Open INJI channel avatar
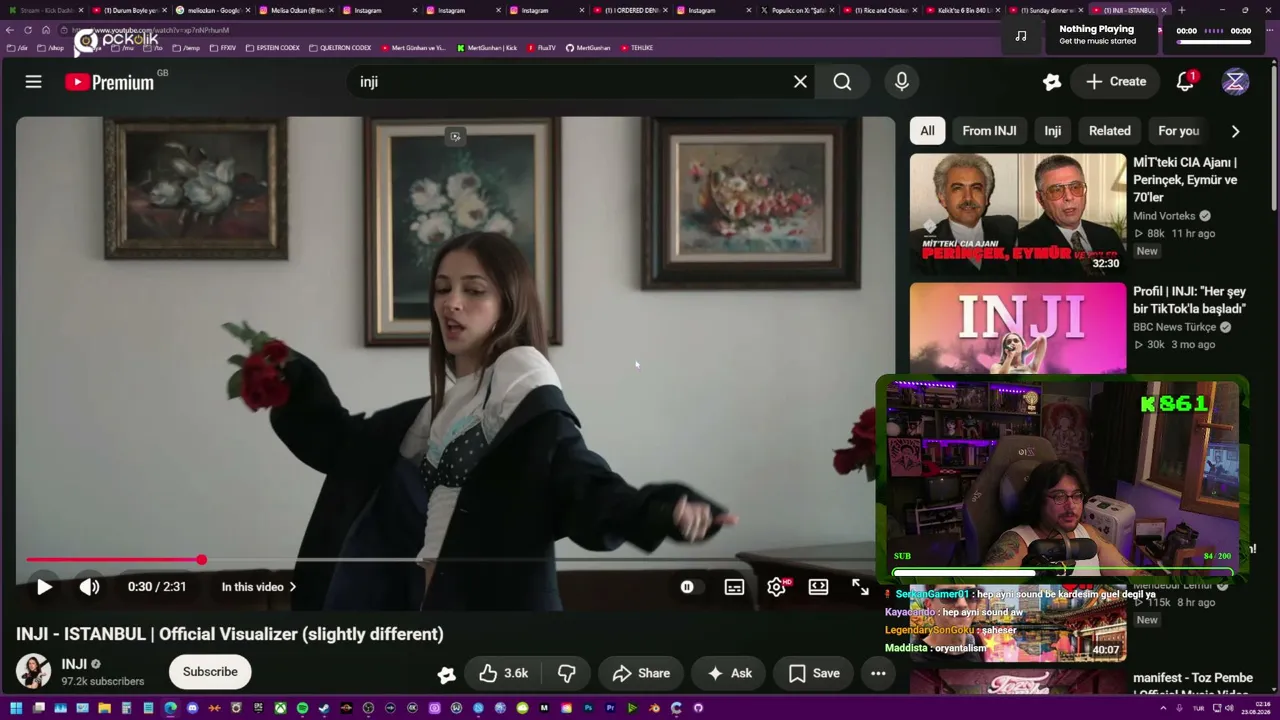1280x720 pixels. 33,672
